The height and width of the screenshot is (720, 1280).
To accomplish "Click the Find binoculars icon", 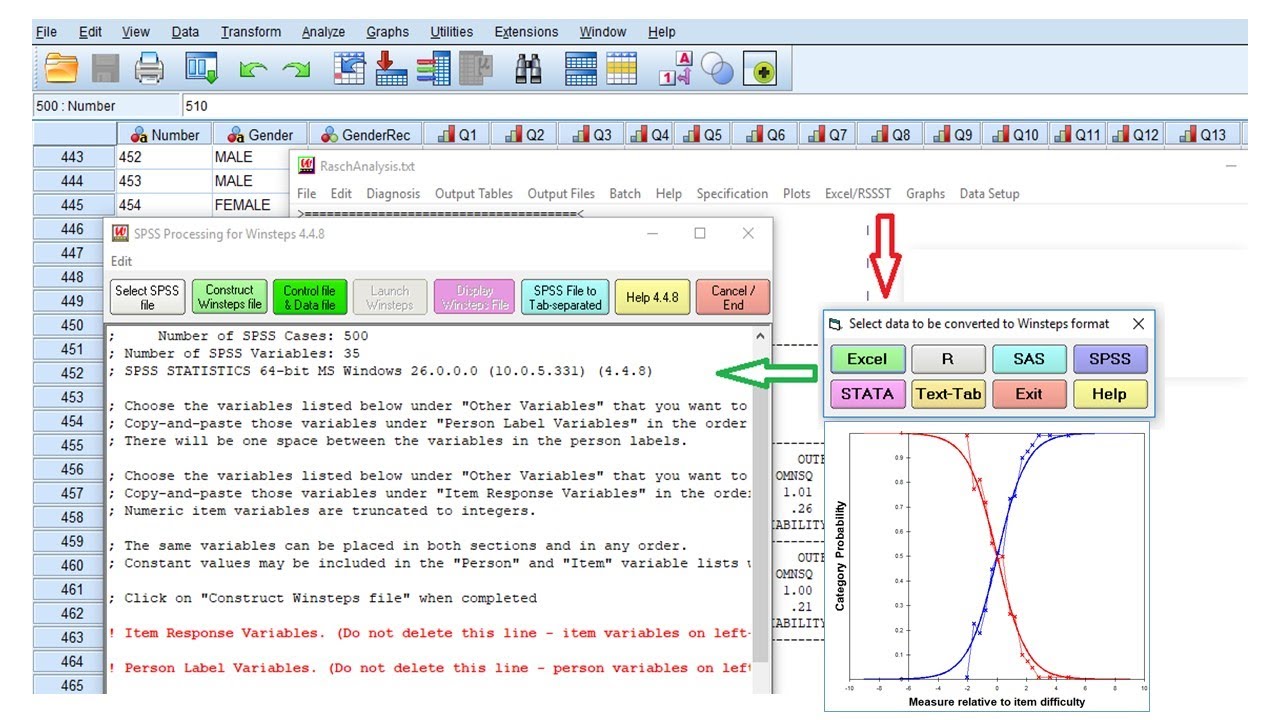I will (528, 69).
